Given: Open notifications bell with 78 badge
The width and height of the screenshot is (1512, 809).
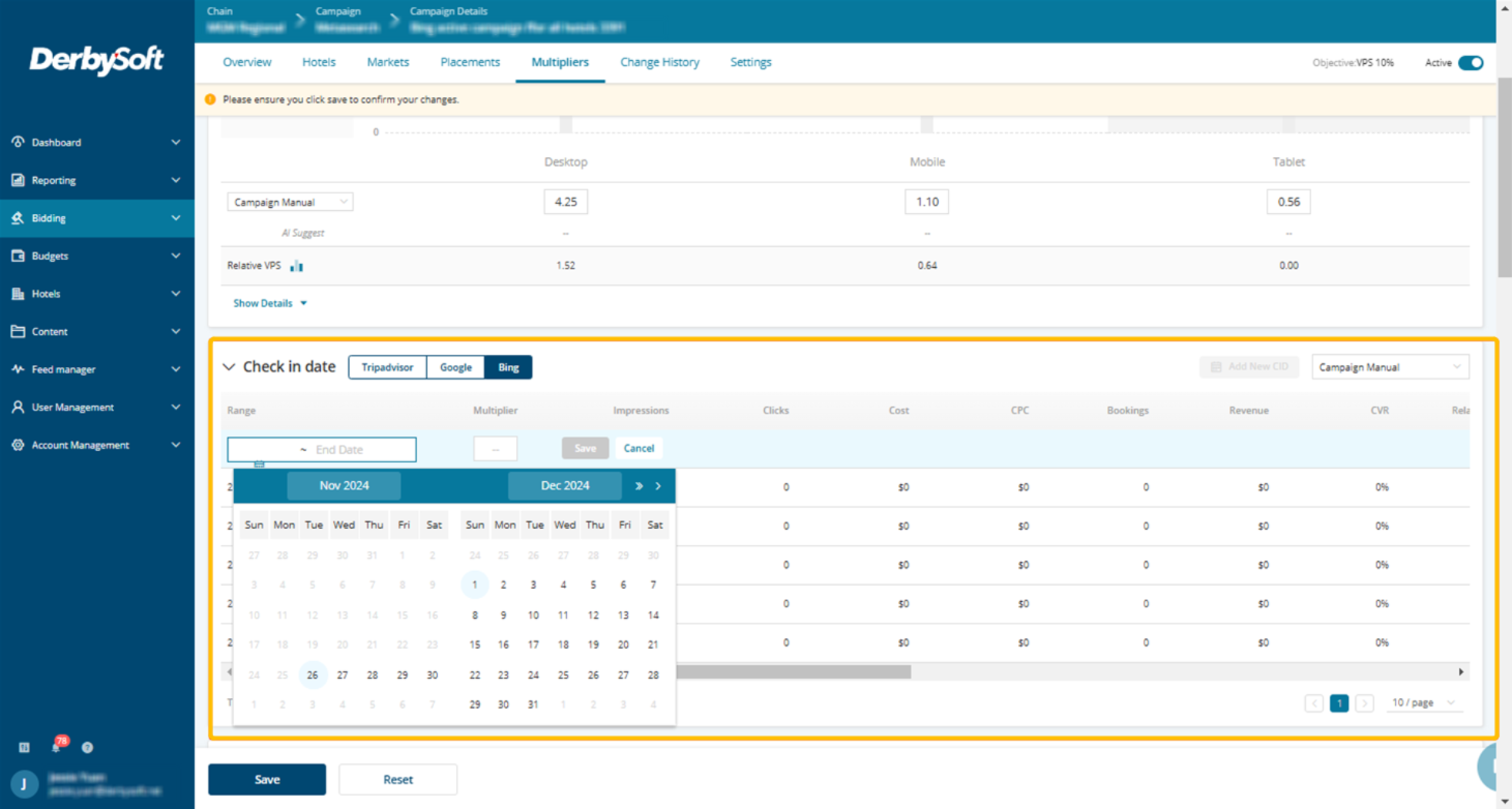Looking at the screenshot, I should click(57, 746).
